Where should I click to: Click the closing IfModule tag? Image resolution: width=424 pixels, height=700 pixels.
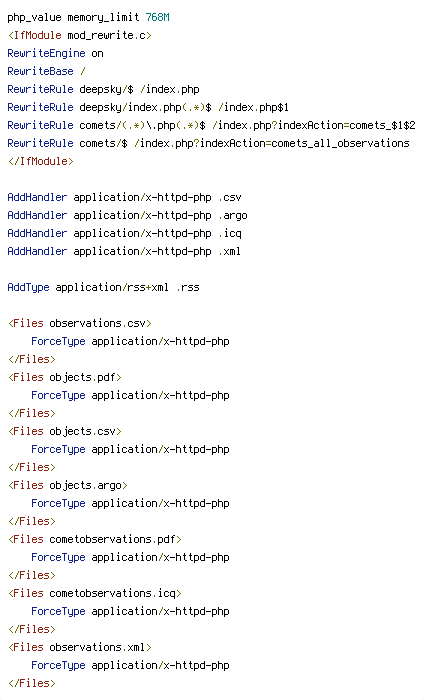[x=41, y=161]
